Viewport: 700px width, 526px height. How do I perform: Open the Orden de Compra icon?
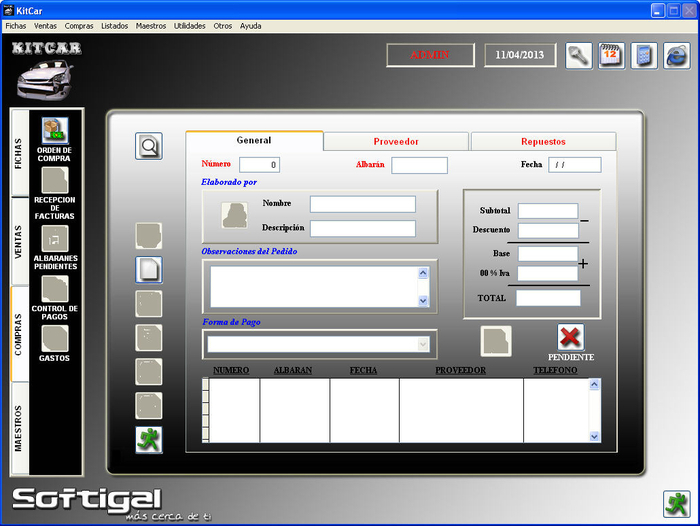pos(55,130)
